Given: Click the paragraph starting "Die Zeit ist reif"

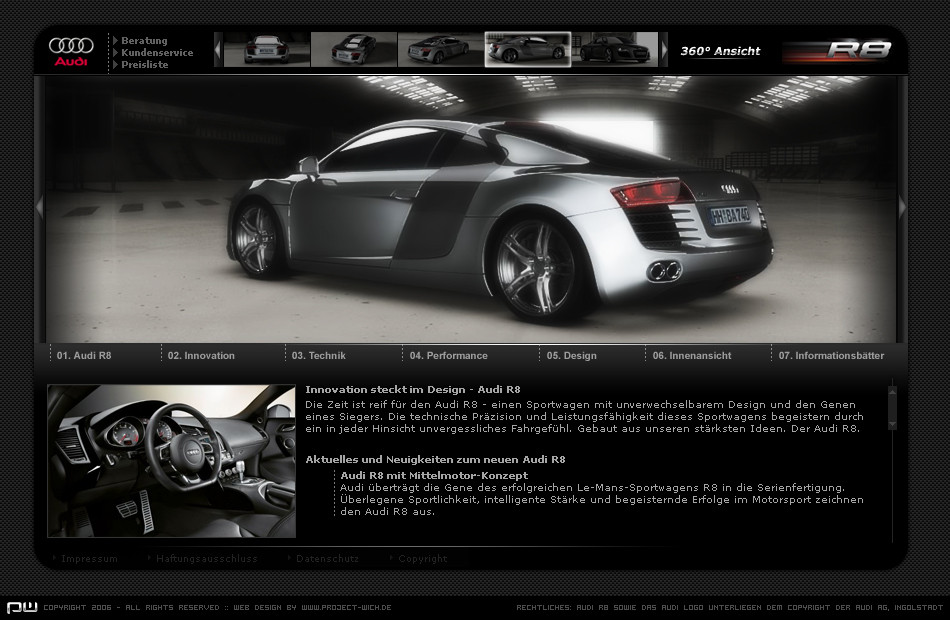Looking at the screenshot, I should [x=584, y=416].
